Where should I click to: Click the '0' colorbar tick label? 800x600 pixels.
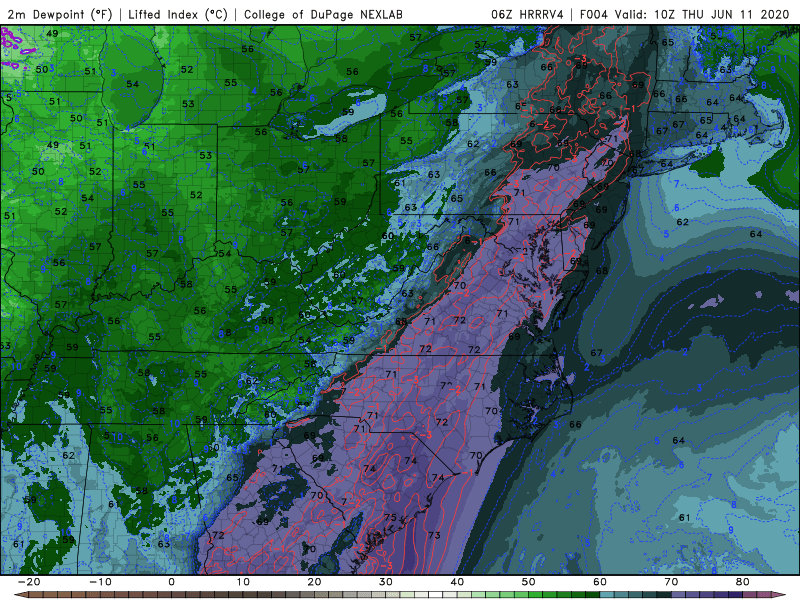click(171, 582)
